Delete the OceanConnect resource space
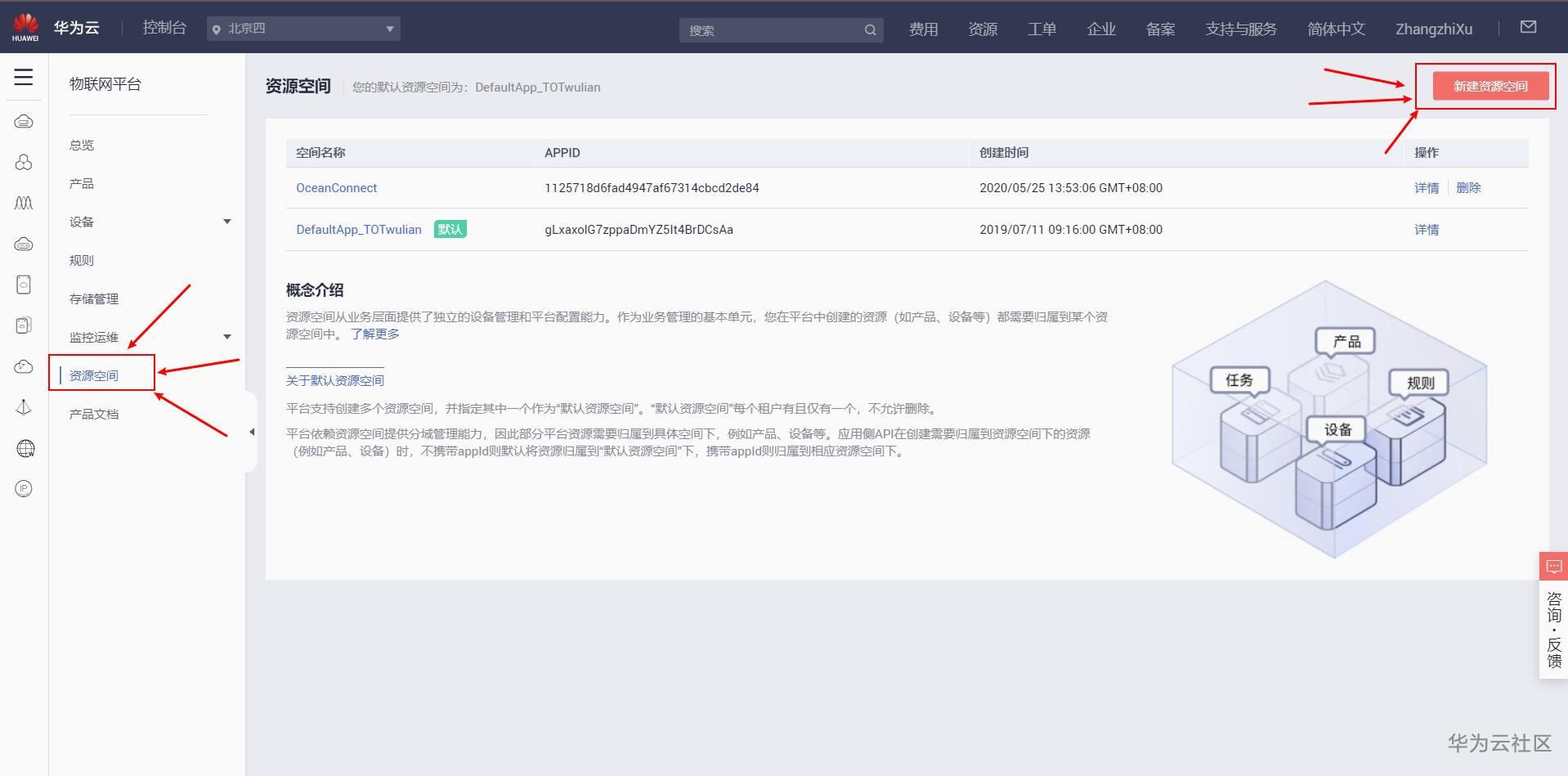 [1468, 188]
